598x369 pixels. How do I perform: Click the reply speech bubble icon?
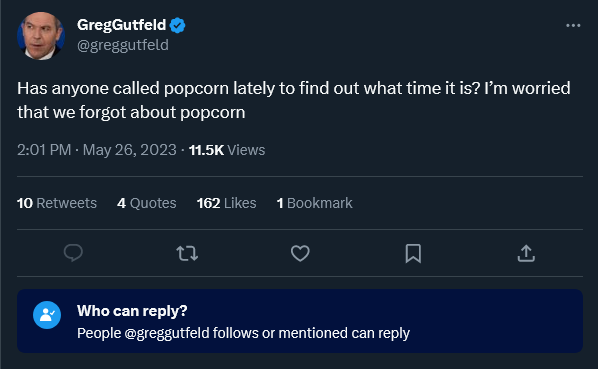tap(73, 253)
